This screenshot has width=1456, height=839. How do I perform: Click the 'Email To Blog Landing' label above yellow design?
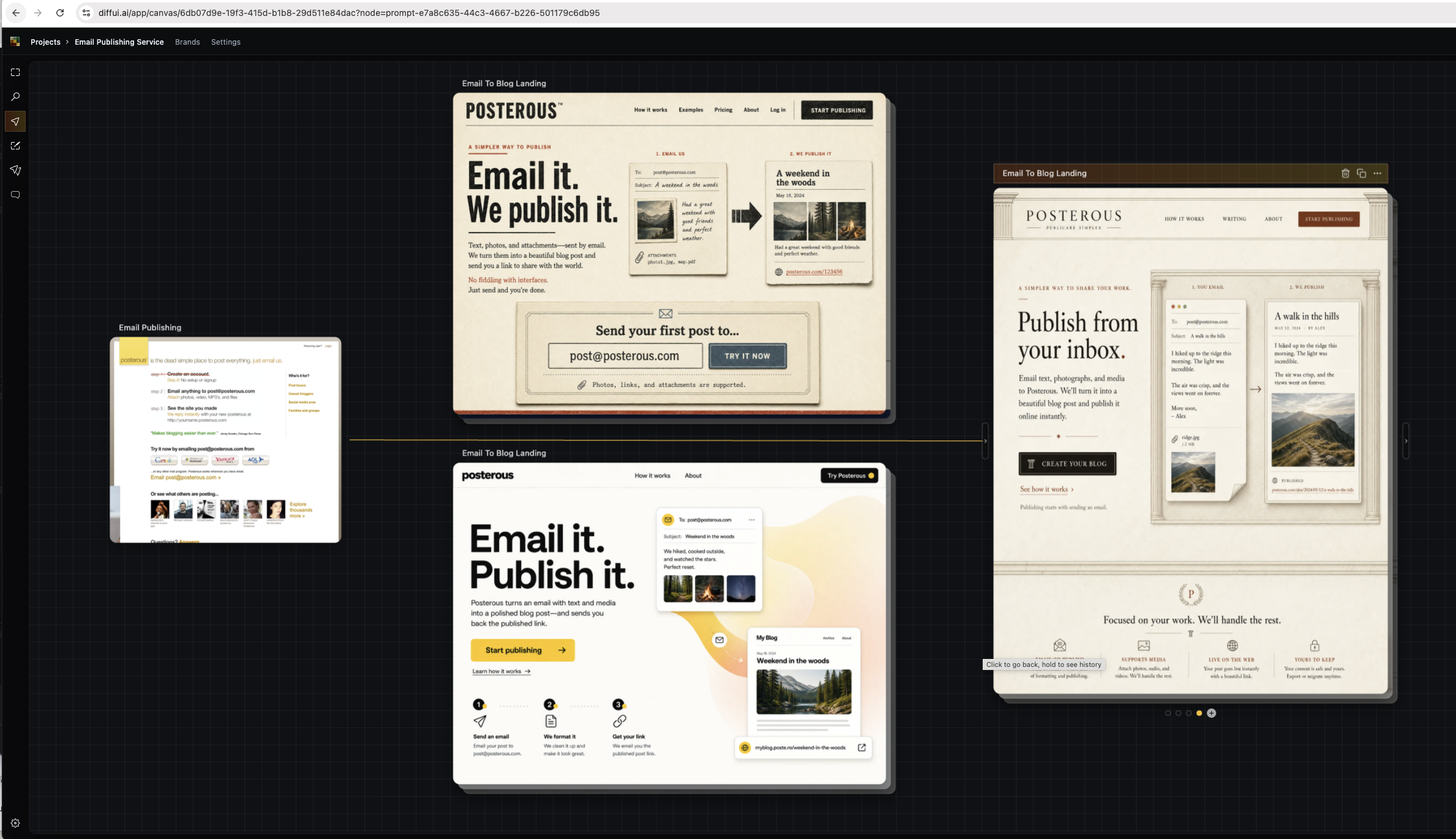504,453
